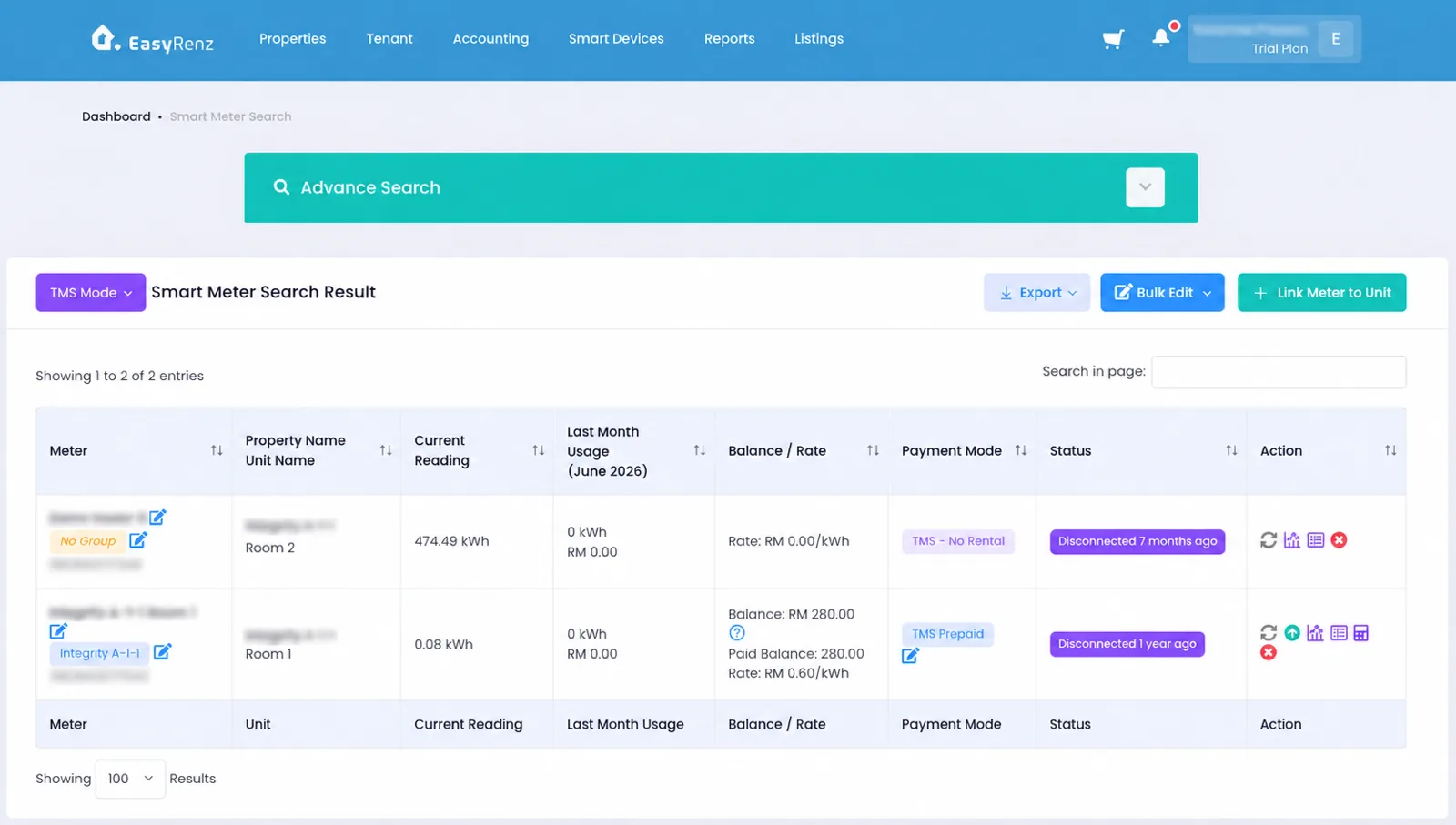Screen dimensions: 1456x825
Task: Click the Search in page field
Action: (1279, 371)
